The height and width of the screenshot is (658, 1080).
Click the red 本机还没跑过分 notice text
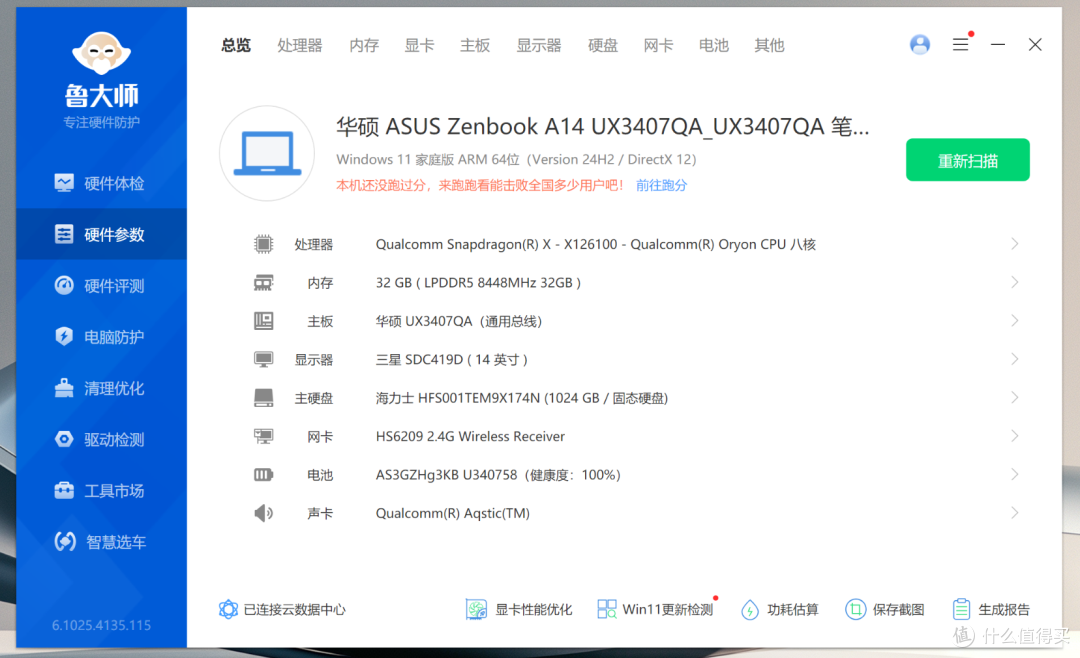coord(480,185)
